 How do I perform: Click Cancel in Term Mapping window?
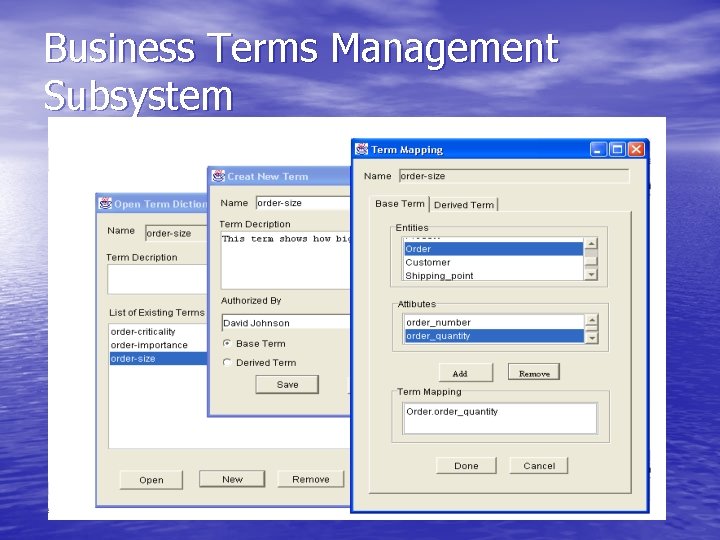point(539,466)
